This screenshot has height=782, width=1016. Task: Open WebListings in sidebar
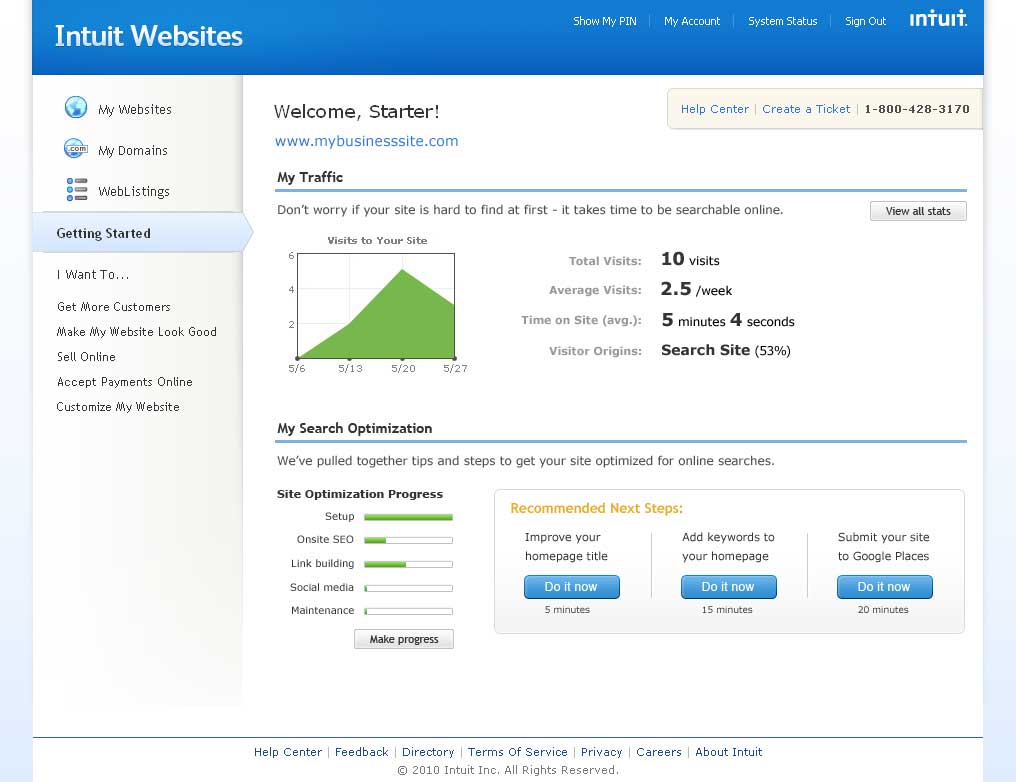click(134, 191)
